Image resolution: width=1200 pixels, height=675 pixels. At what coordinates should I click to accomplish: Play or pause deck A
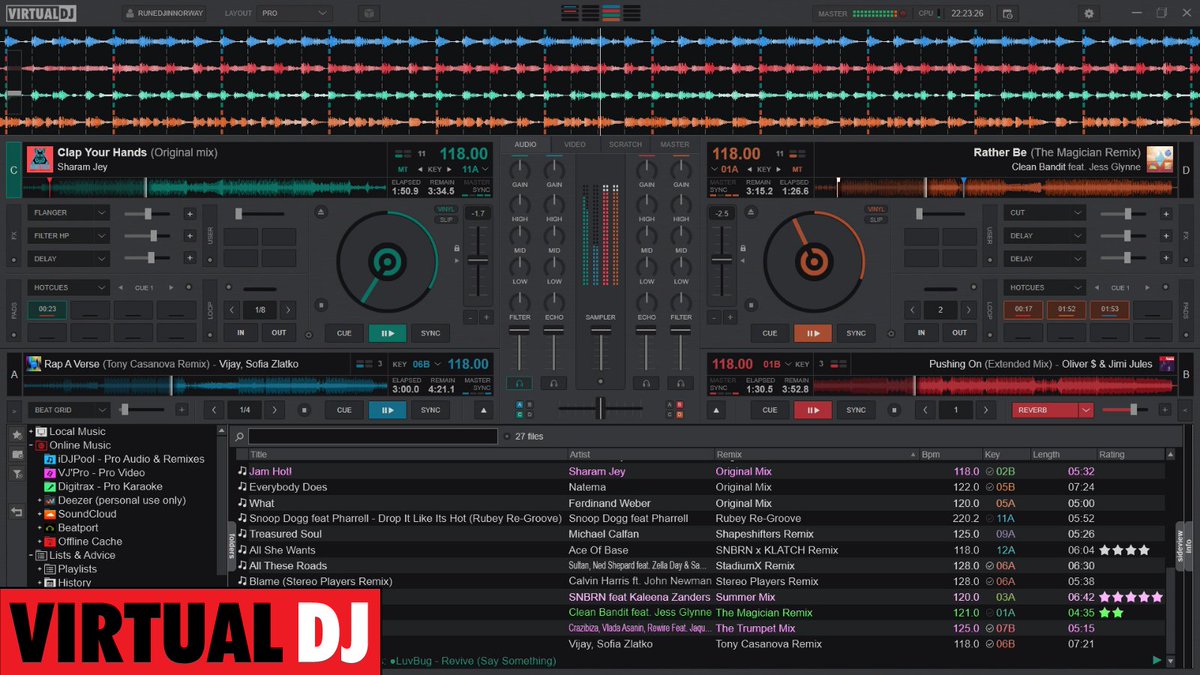click(x=387, y=410)
